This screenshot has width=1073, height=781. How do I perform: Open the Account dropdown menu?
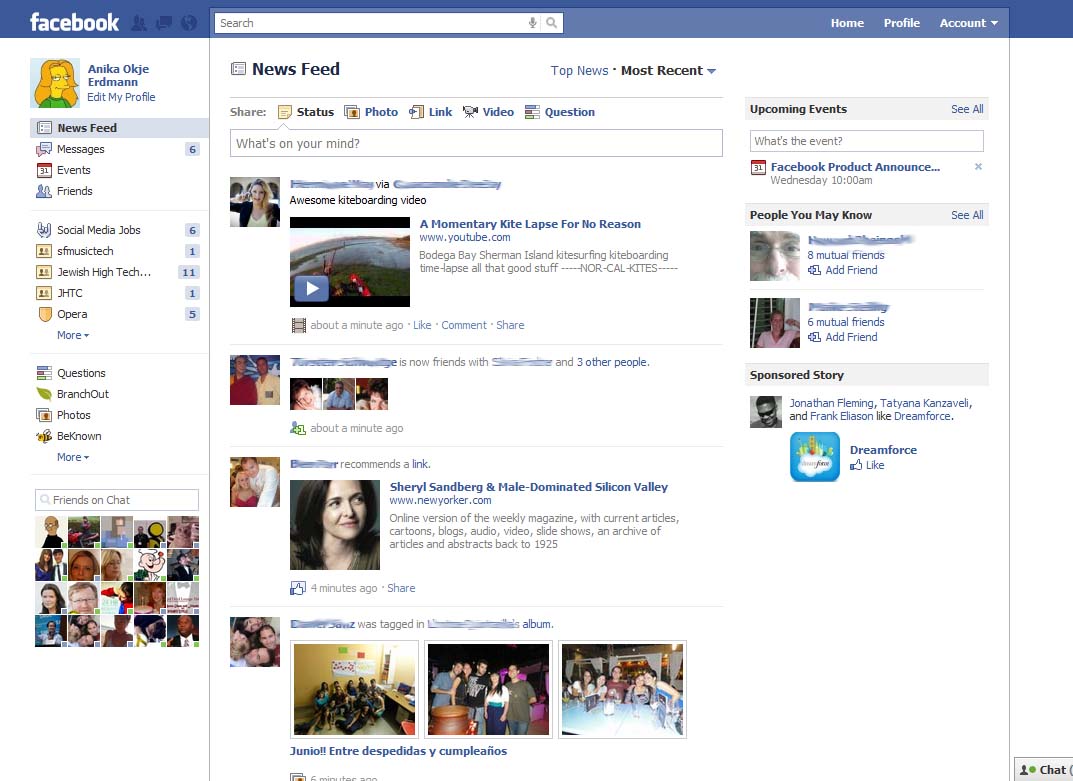[968, 23]
